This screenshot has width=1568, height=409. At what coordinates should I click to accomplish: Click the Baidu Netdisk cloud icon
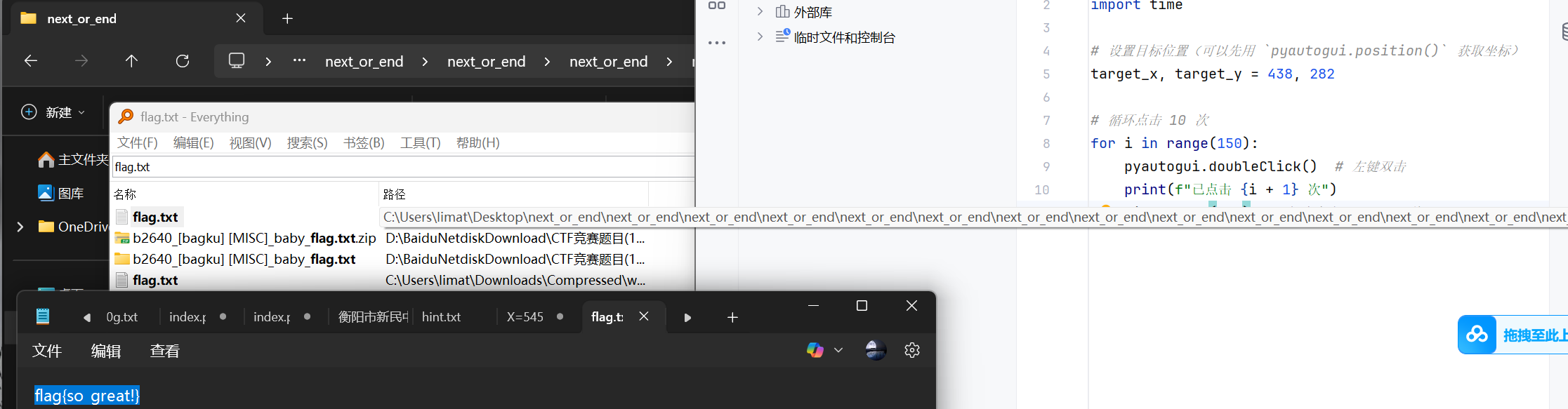[1477, 335]
